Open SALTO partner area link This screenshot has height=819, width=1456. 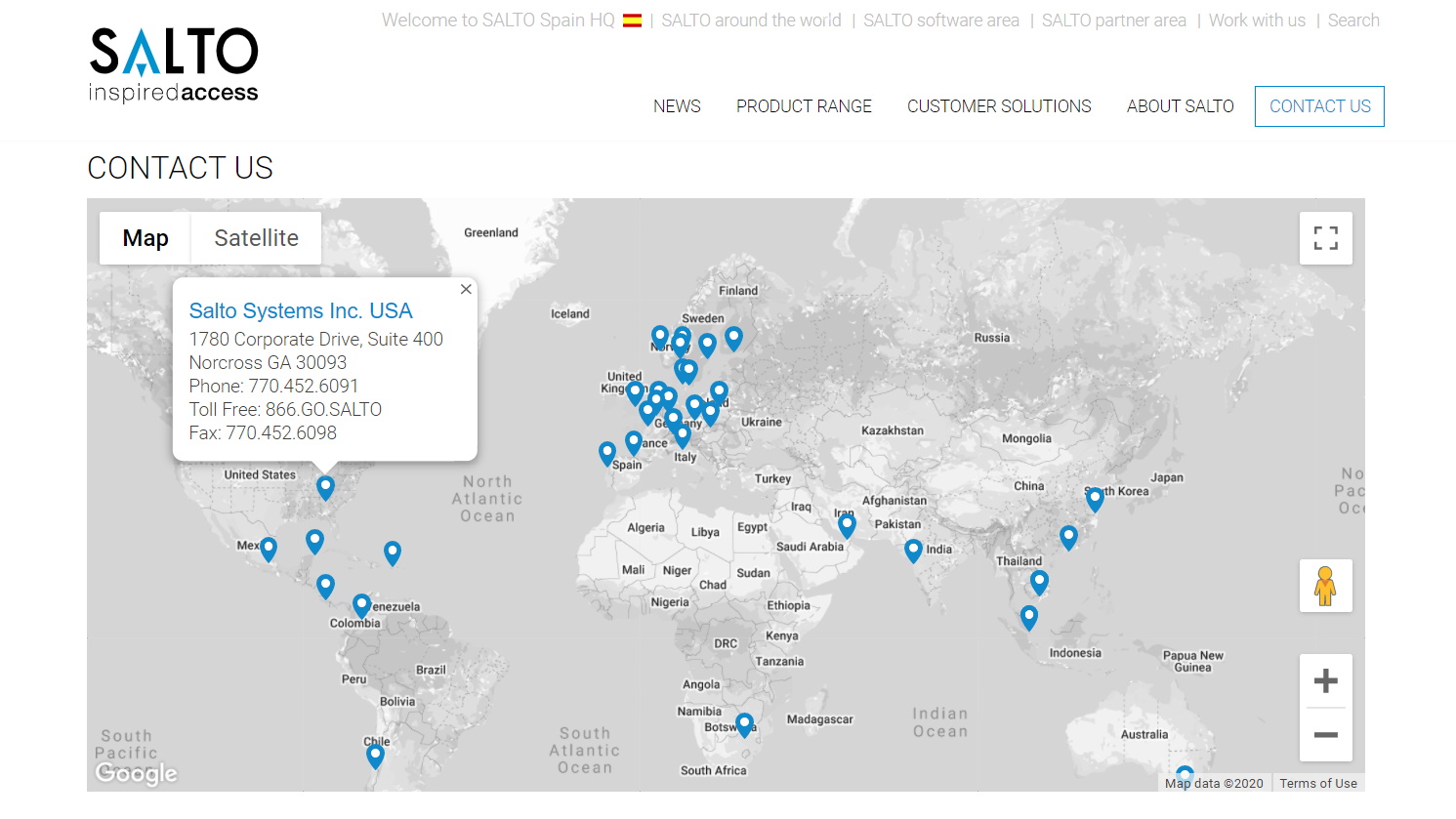(1114, 20)
